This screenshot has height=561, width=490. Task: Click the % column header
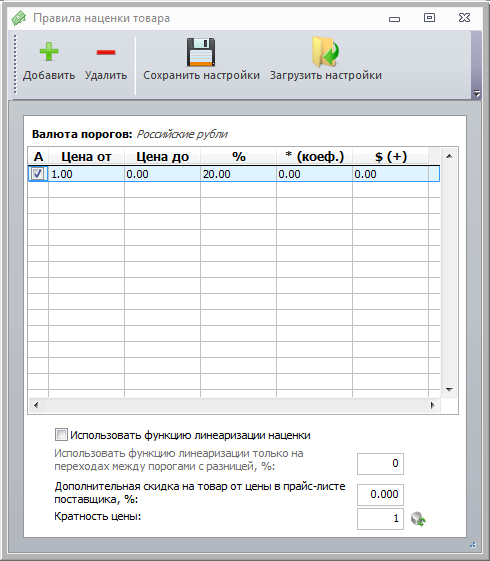click(x=238, y=156)
